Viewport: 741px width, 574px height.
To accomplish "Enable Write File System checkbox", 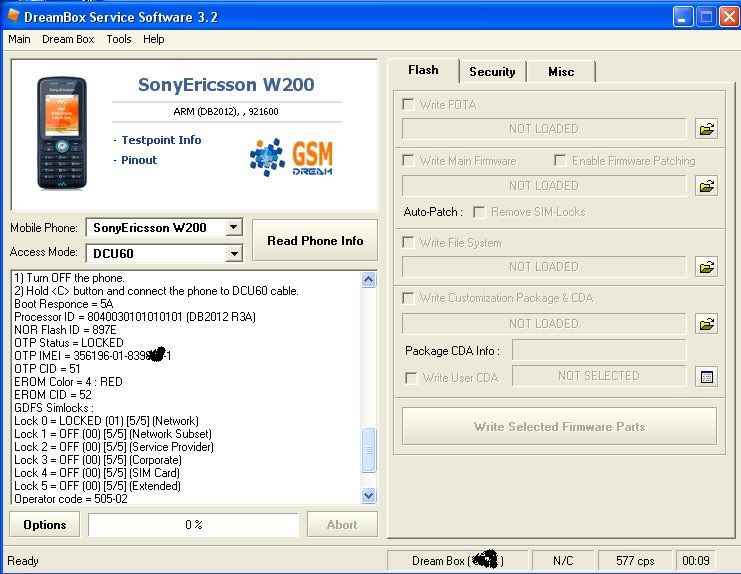I will [x=408, y=242].
